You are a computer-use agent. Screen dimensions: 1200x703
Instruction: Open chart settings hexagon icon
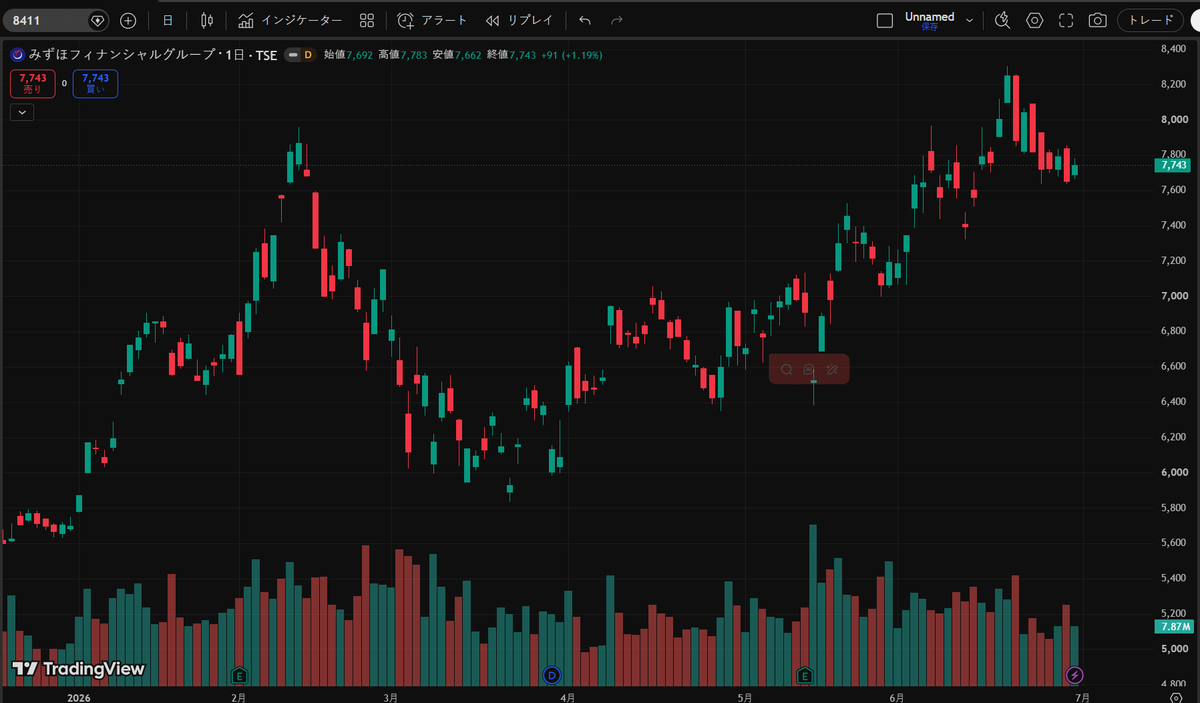(1035, 20)
